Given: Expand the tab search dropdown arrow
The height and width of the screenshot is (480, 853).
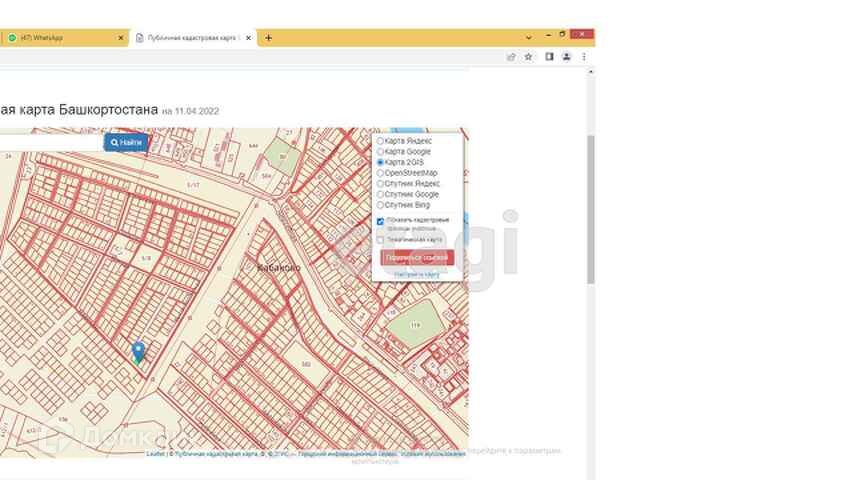Looking at the screenshot, I should [529, 37].
